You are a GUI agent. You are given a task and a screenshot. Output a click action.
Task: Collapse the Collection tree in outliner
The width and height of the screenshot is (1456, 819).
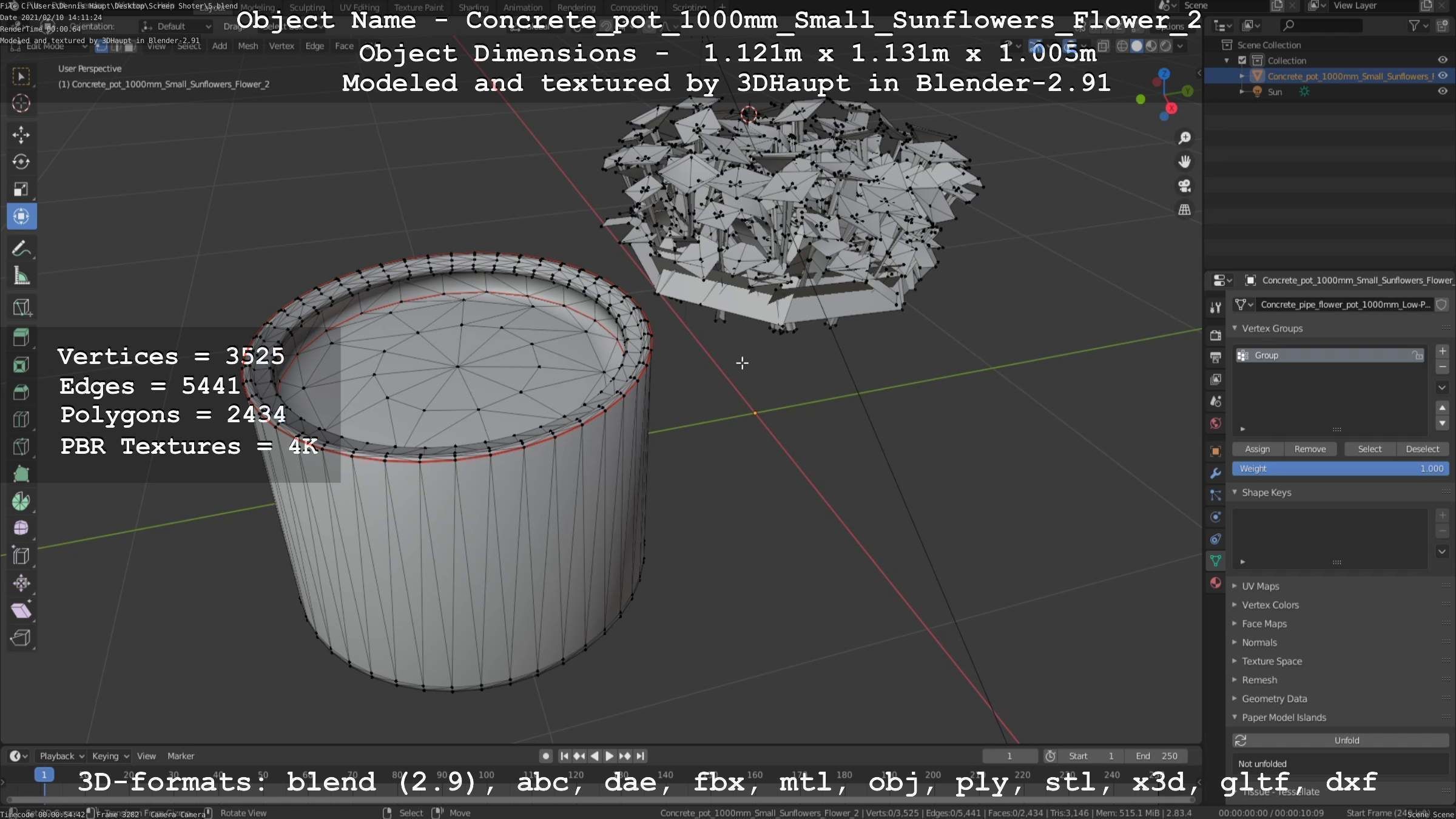point(1227,61)
